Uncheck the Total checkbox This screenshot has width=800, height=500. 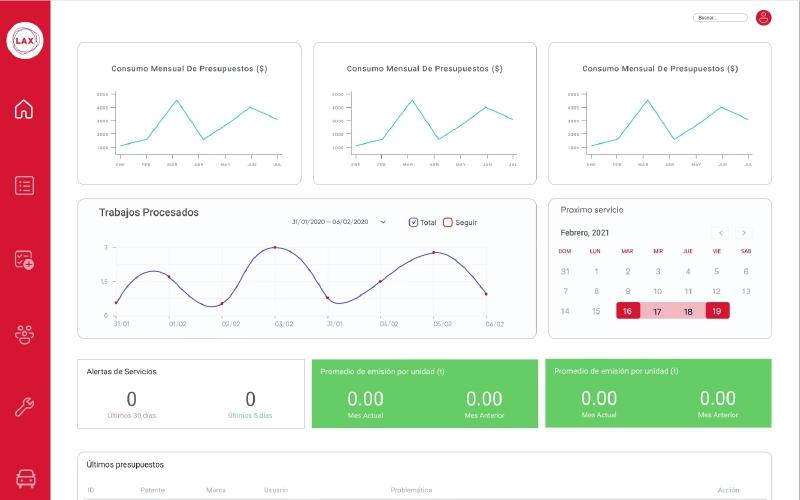coord(413,222)
